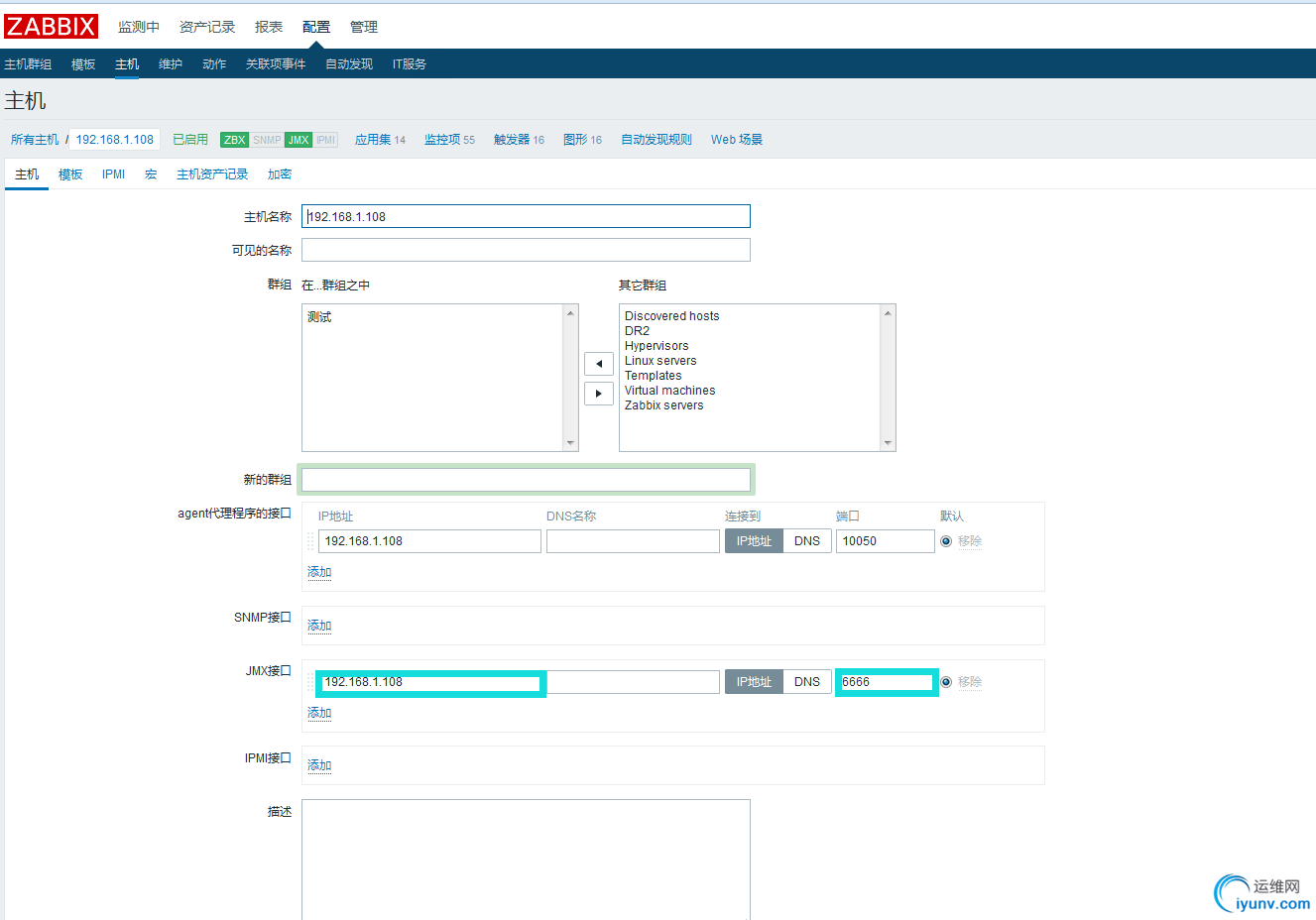Click the JMX port field 6666
Viewport: 1316px width, 920px height.
click(887, 682)
